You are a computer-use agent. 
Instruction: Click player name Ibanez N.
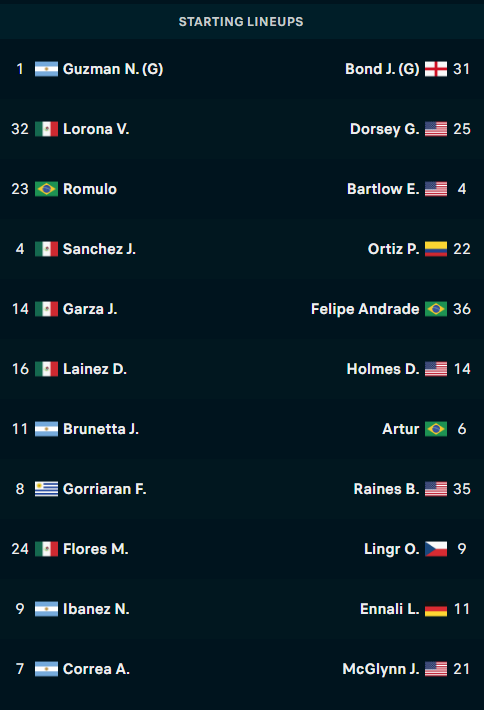pyautogui.click(x=96, y=609)
